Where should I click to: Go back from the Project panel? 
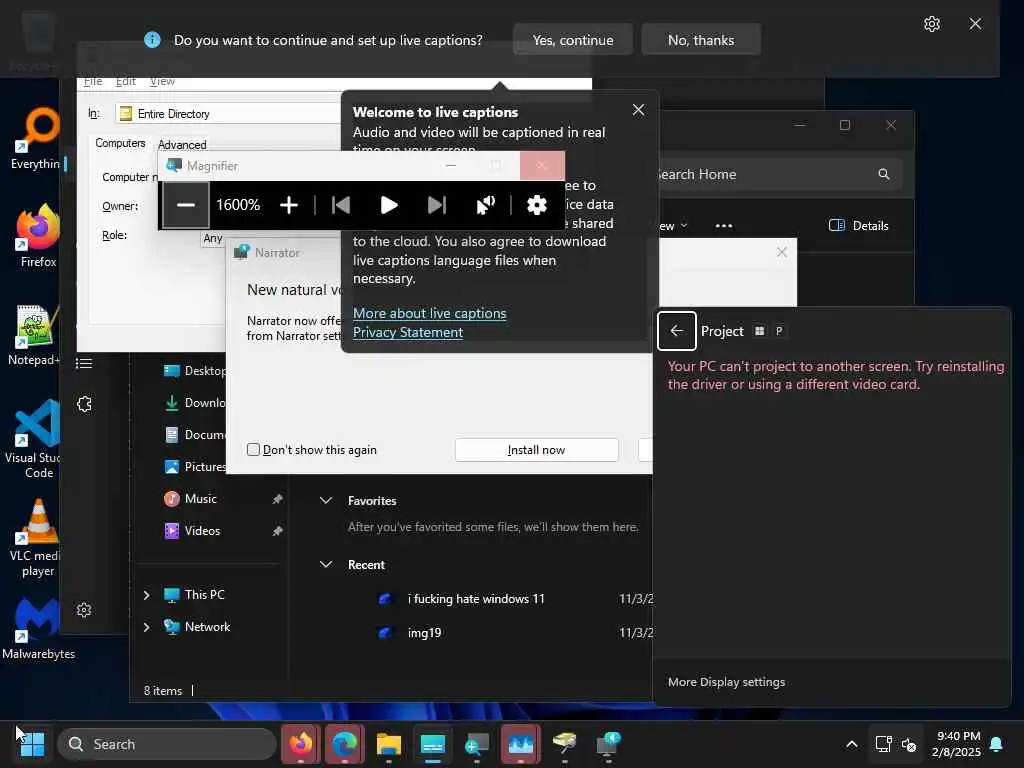click(x=677, y=331)
